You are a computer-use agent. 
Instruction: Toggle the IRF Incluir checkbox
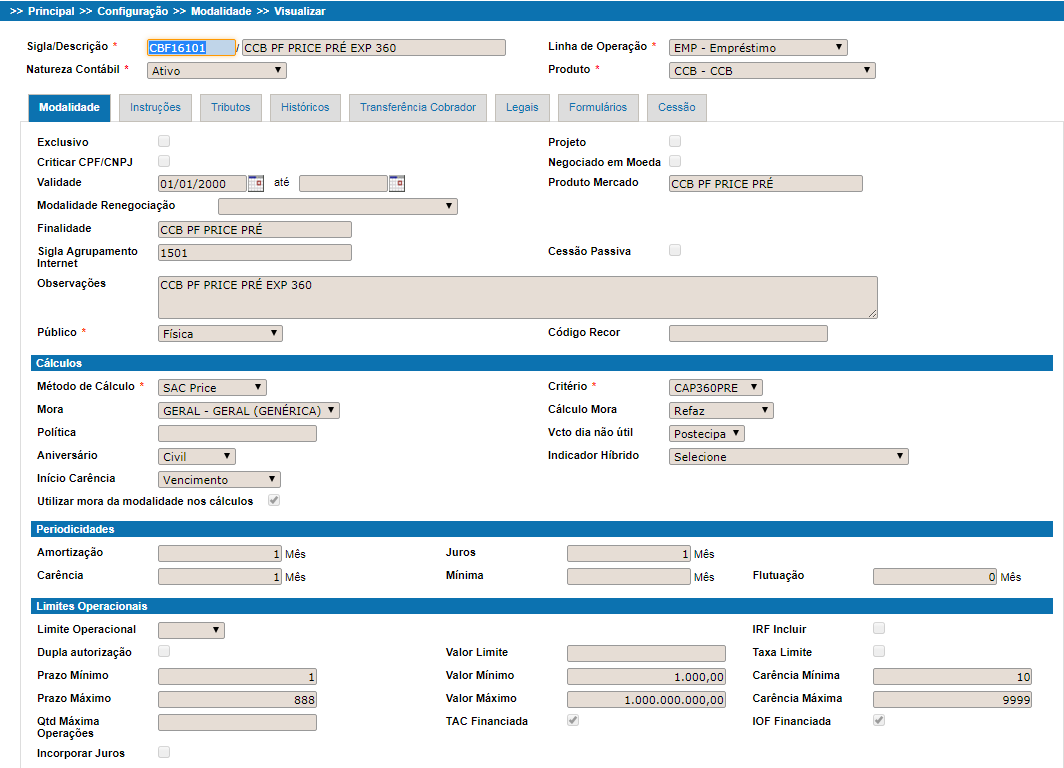[x=879, y=628]
